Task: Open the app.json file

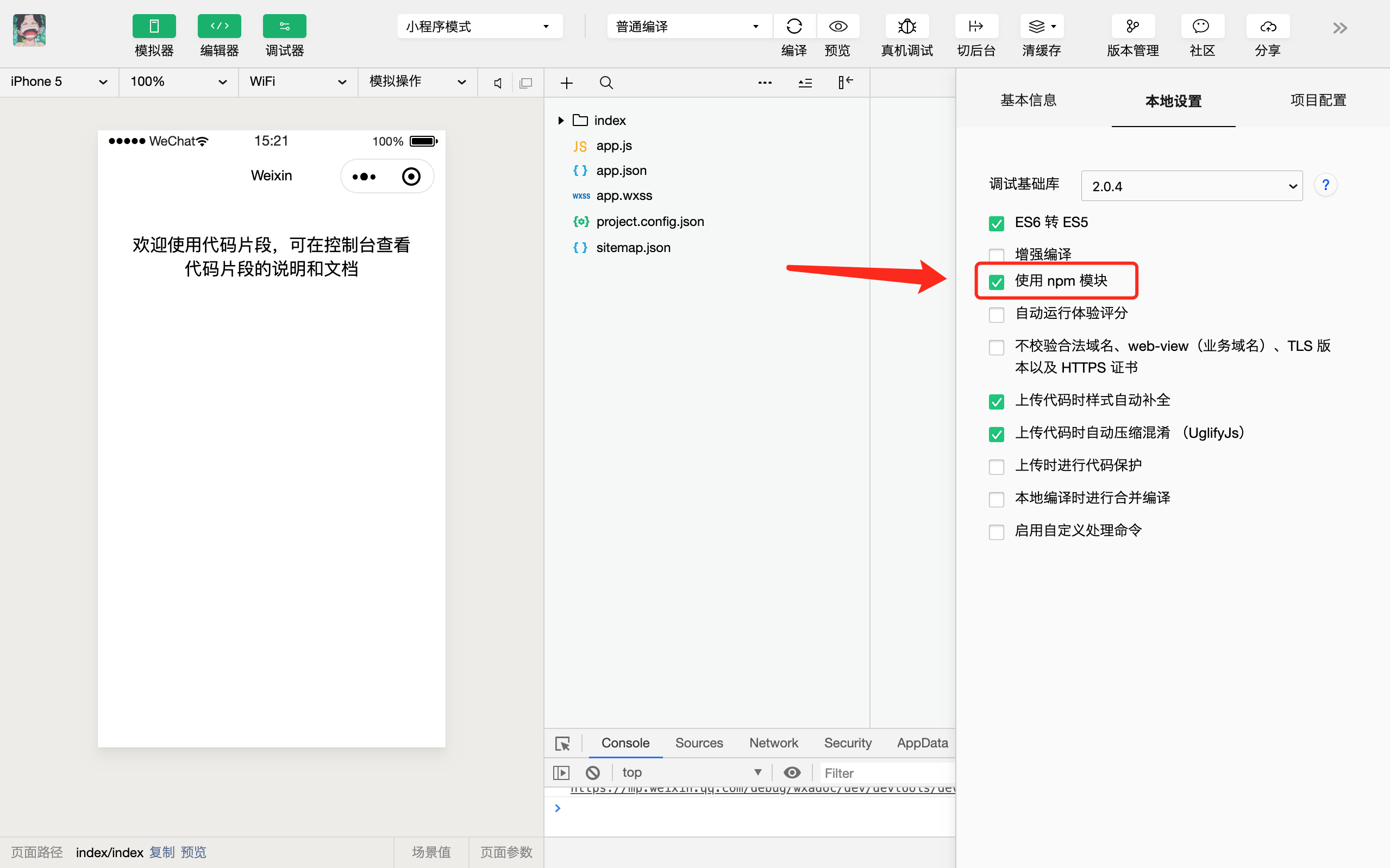Action: (621, 171)
